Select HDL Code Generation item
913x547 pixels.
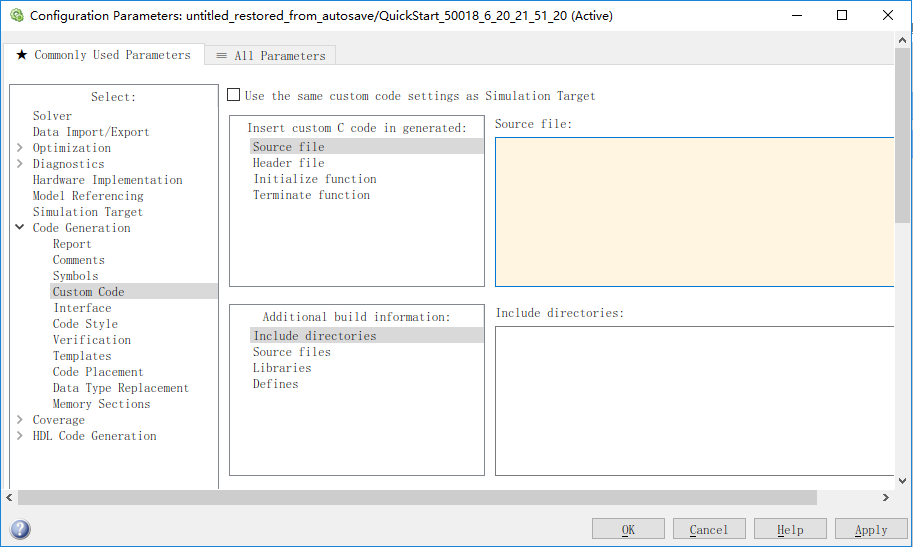[x=94, y=436]
